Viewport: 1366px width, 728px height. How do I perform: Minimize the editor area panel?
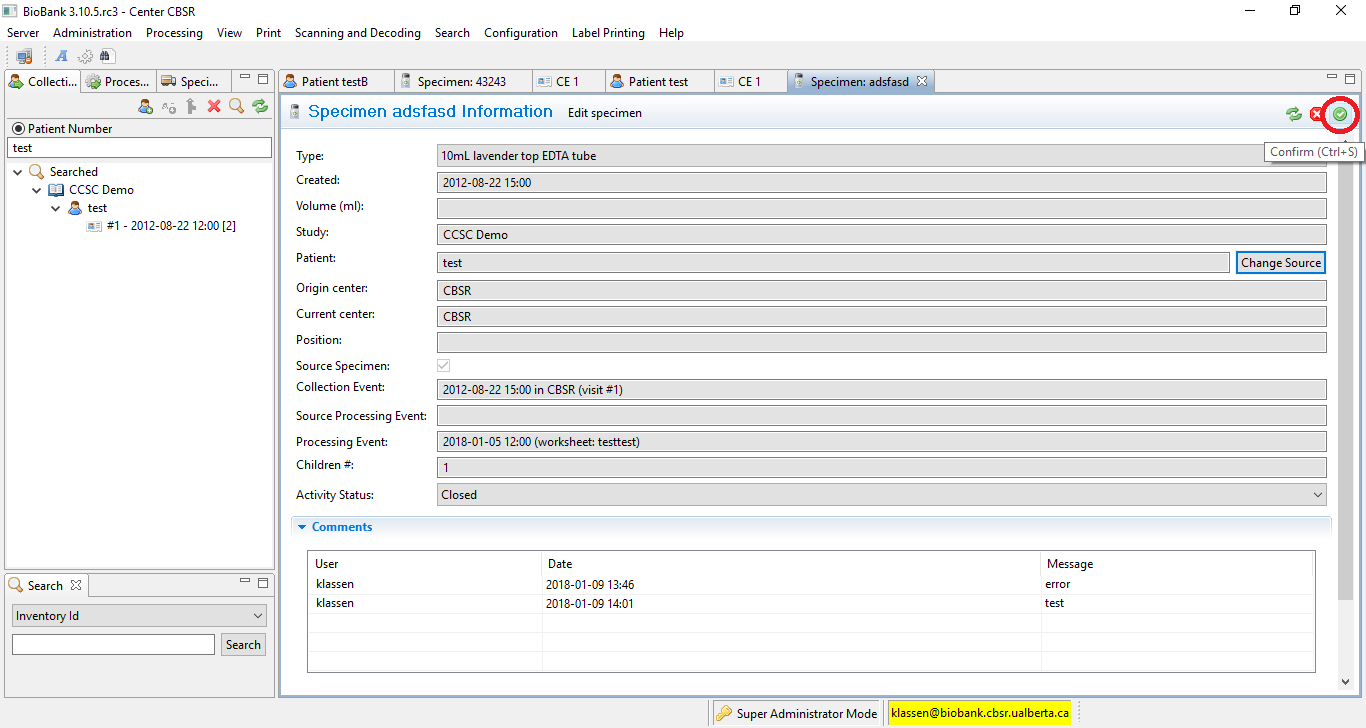[x=1332, y=78]
